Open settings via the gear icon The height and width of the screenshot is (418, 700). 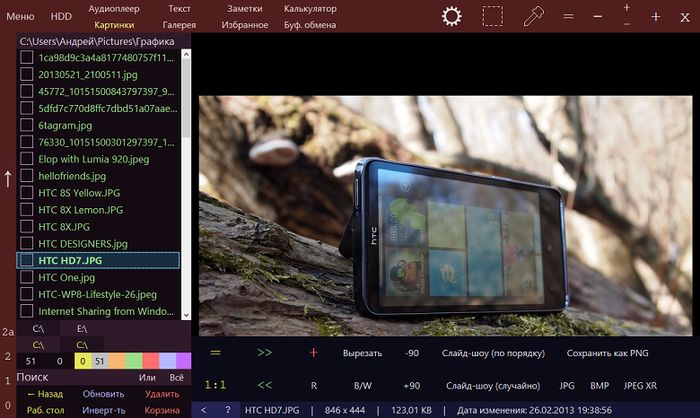coord(452,16)
